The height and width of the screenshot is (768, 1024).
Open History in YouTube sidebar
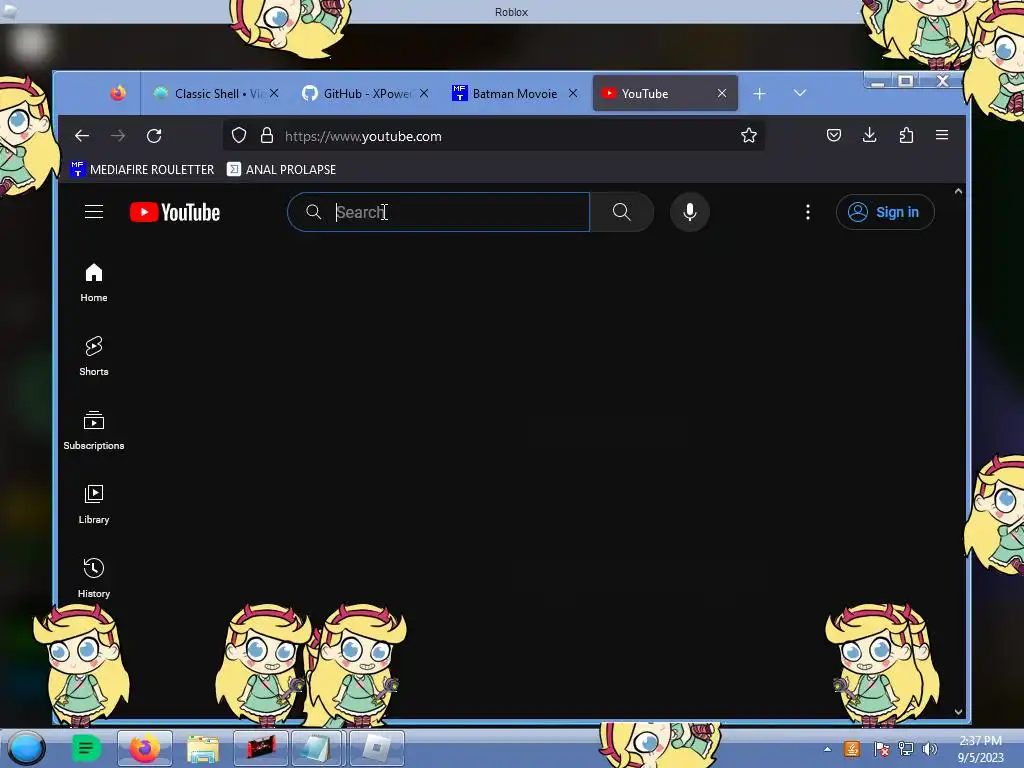coord(94,578)
